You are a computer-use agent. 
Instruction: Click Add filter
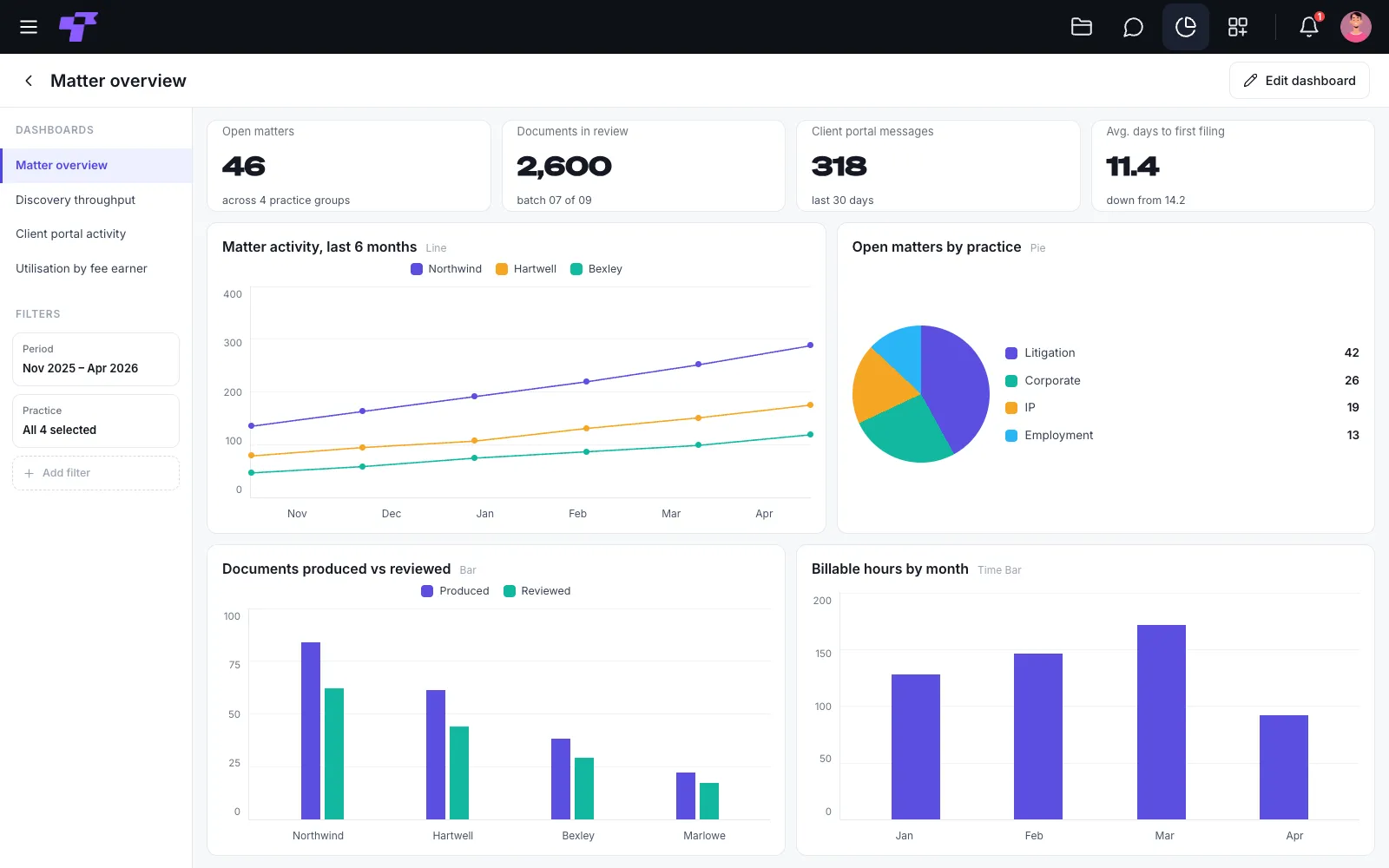tap(96, 473)
